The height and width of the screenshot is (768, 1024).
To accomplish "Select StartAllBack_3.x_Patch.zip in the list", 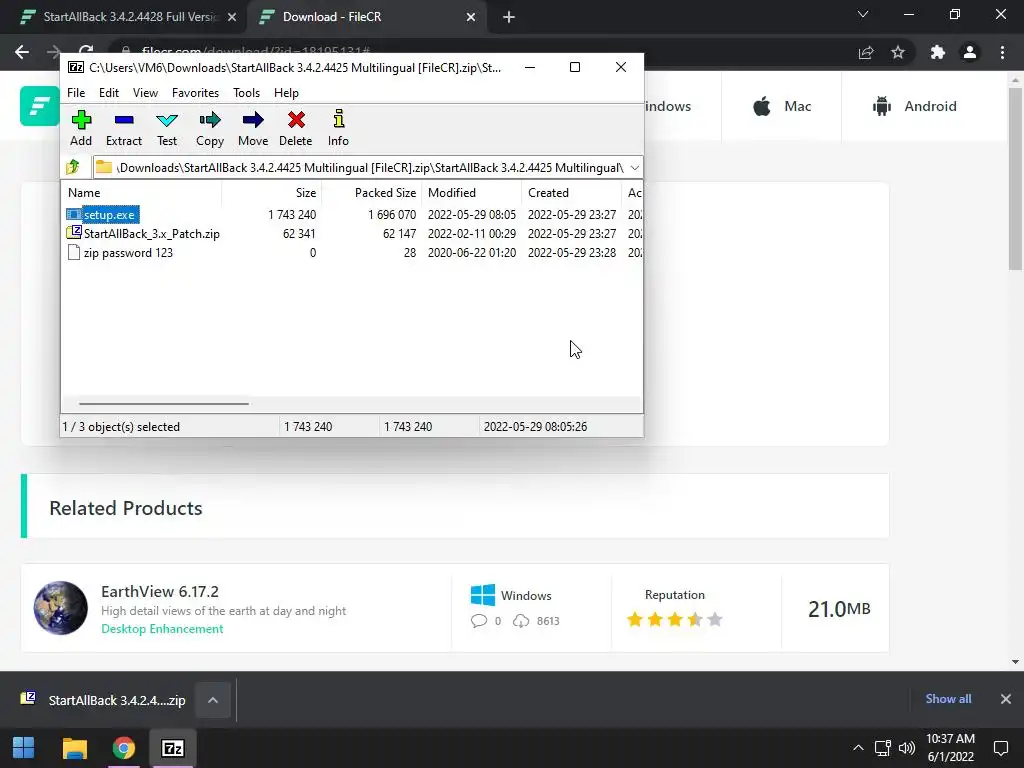I will tap(144, 233).
